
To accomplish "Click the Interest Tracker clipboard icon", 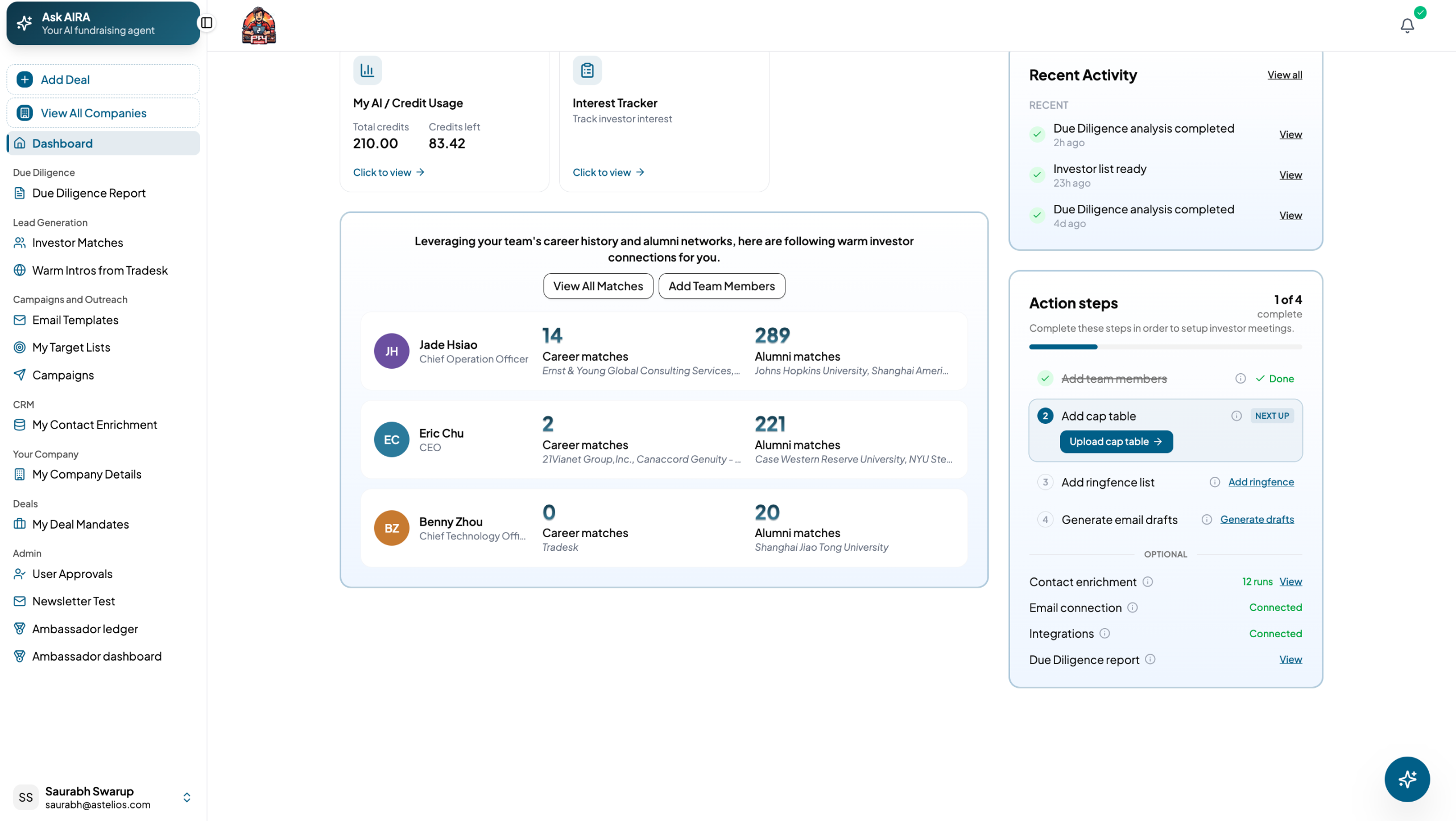I will tap(587, 70).
